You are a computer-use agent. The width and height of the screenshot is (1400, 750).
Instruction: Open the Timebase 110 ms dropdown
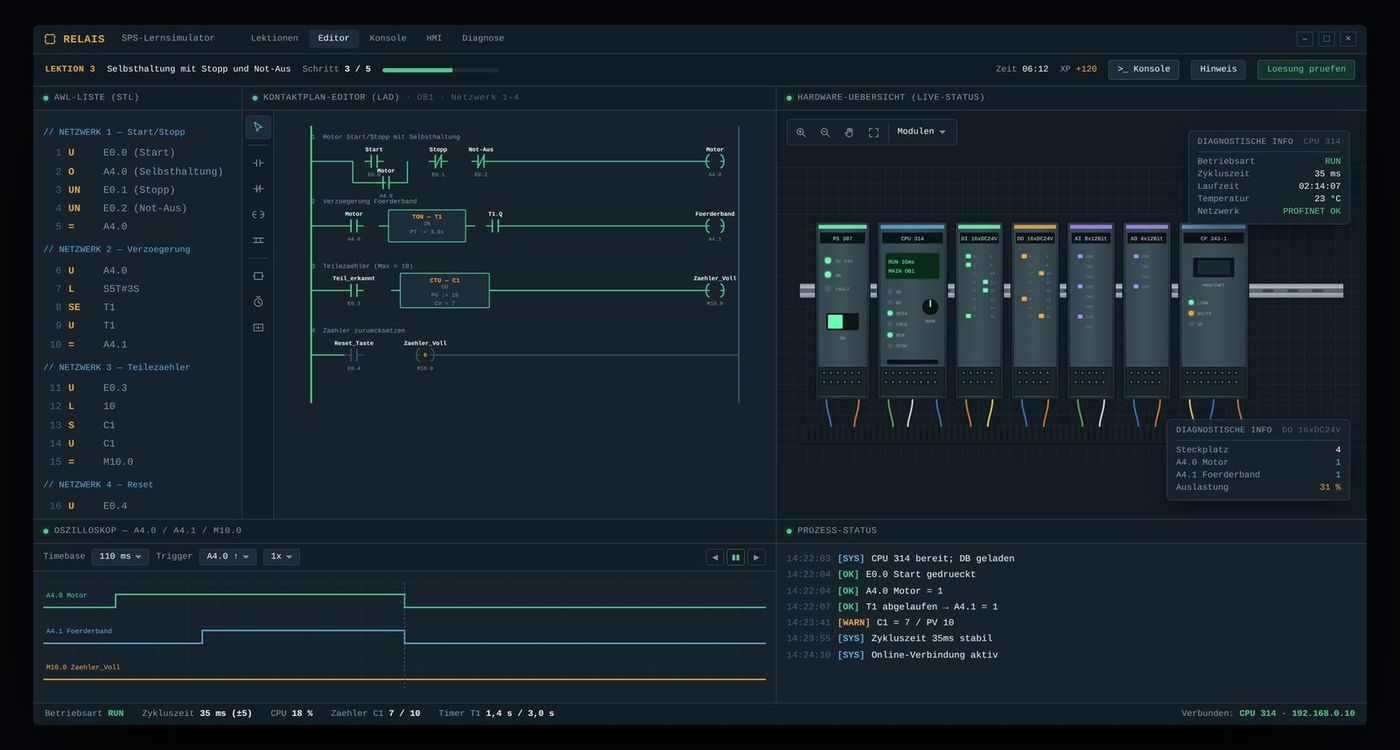tap(120, 557)
